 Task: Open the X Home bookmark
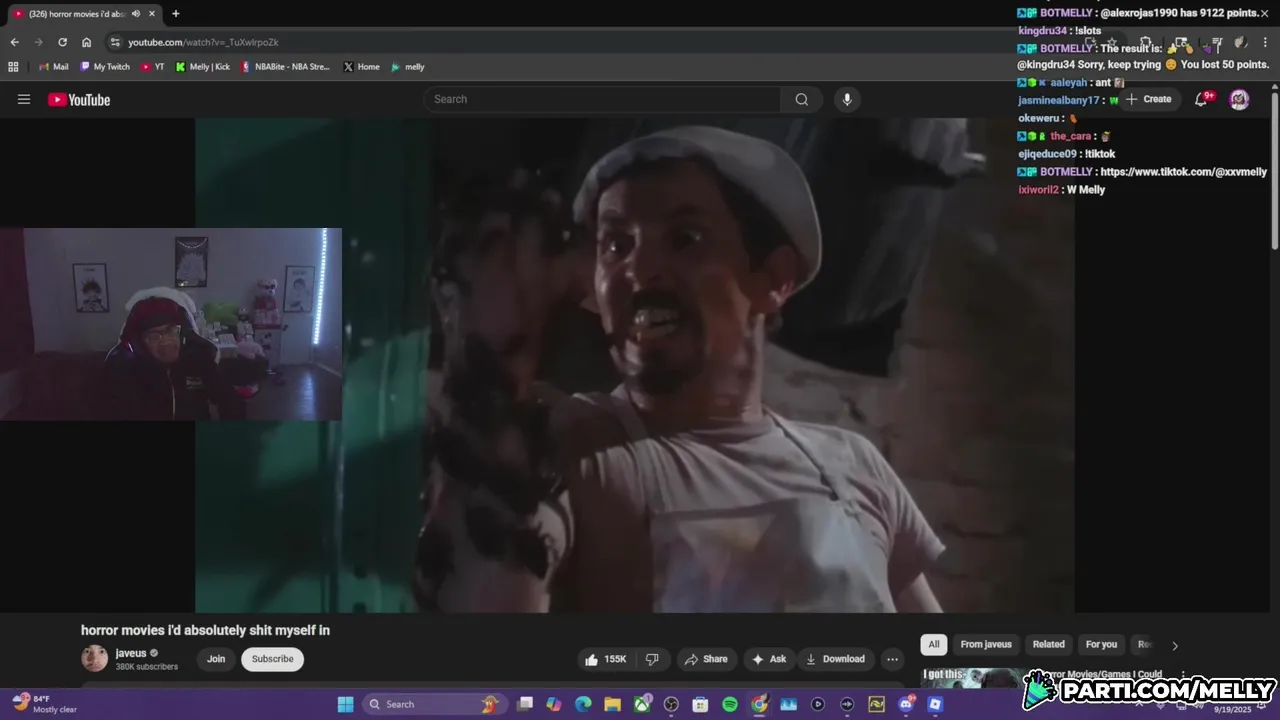361,67
